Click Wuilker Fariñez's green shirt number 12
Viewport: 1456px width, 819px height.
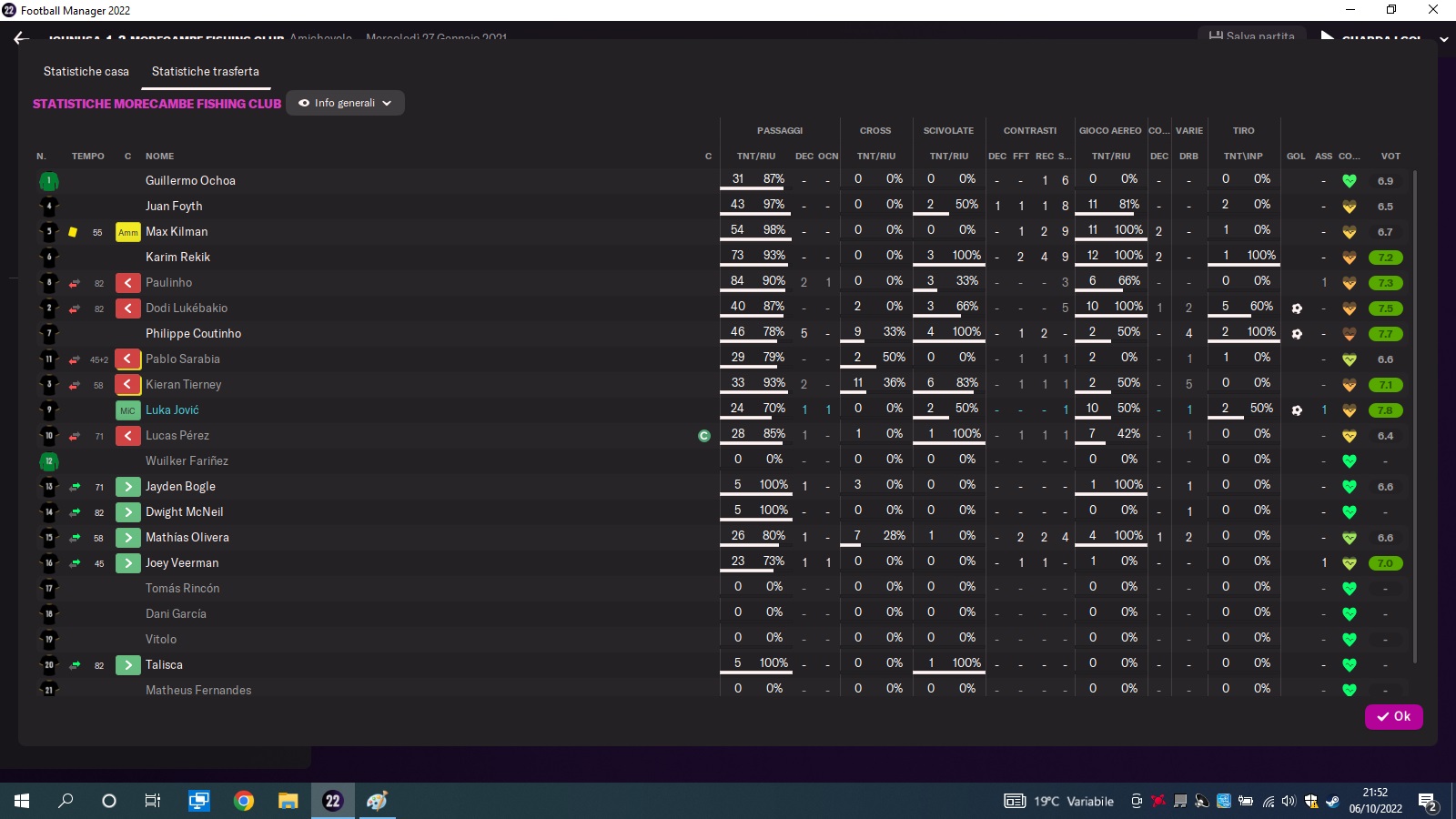coord(49,461)
